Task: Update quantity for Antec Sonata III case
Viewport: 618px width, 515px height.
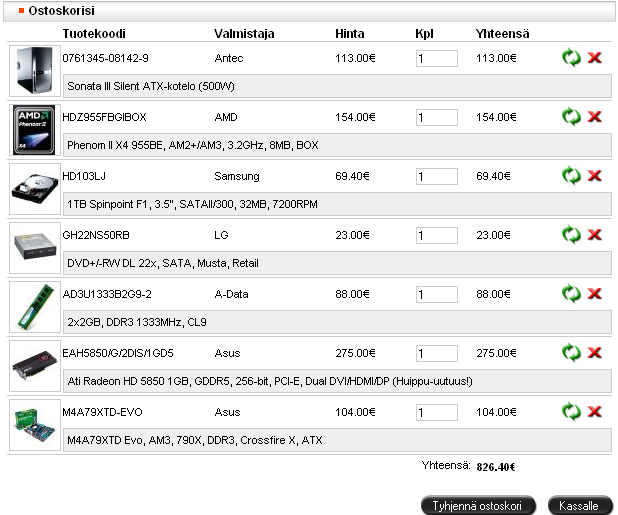Action: [571, 58]
